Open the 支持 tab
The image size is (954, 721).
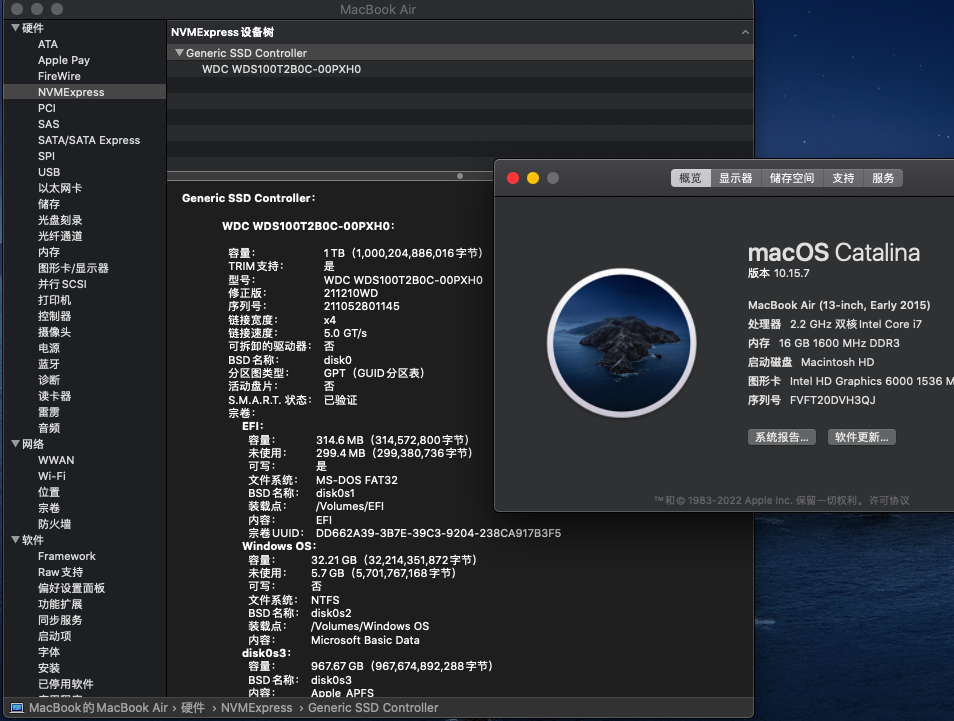coord(843,178)
